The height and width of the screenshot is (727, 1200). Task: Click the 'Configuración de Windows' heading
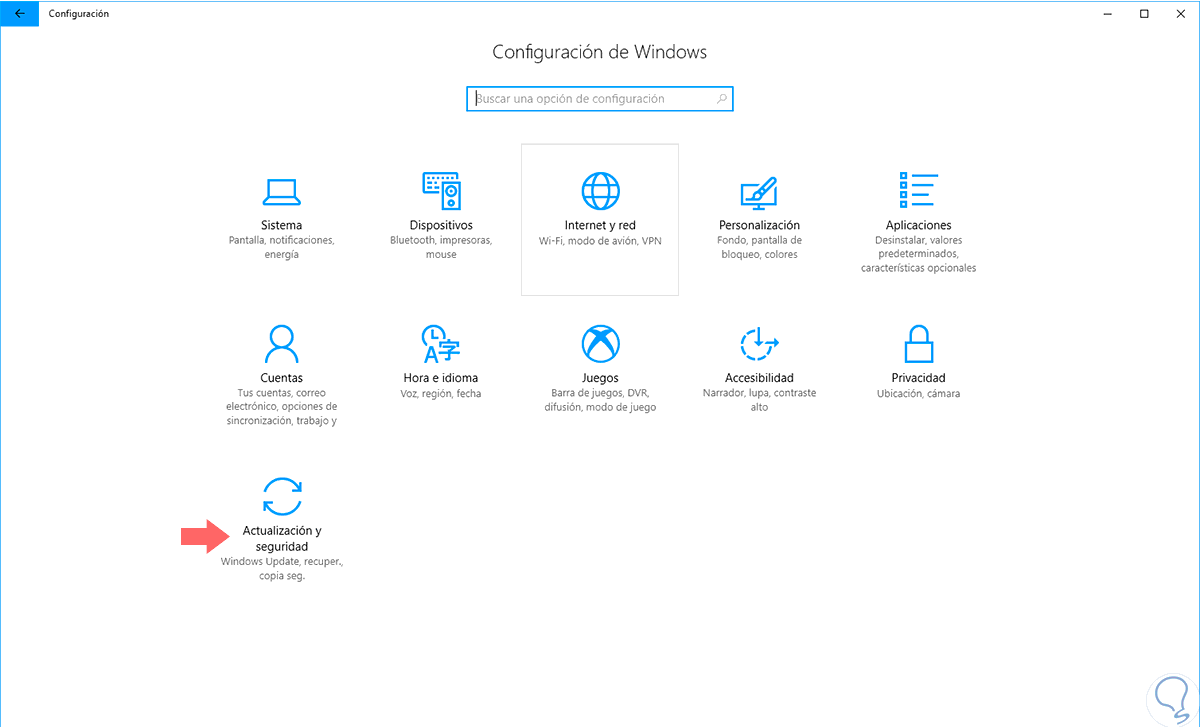[600, 52]
